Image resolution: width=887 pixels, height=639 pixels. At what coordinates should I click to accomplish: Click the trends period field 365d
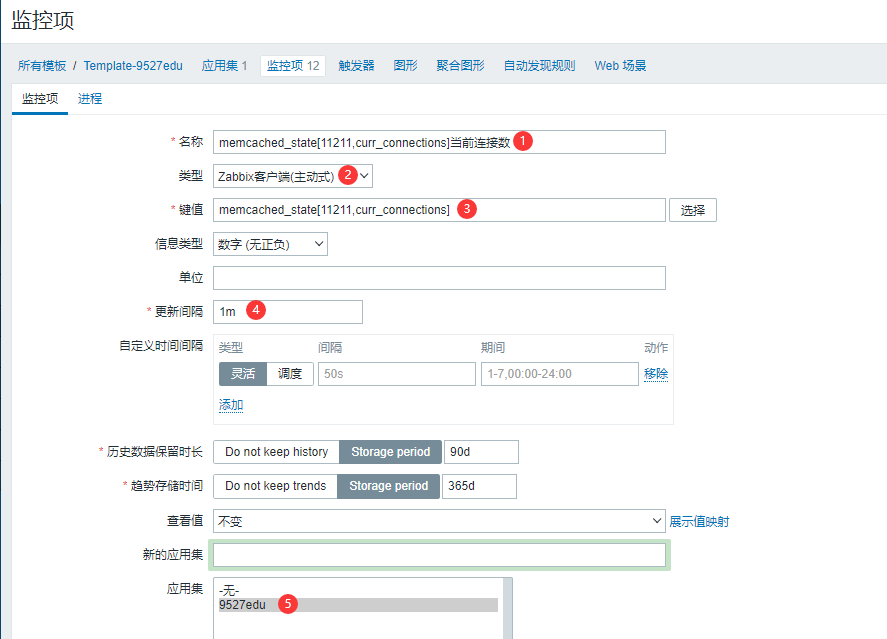(479, 486)
